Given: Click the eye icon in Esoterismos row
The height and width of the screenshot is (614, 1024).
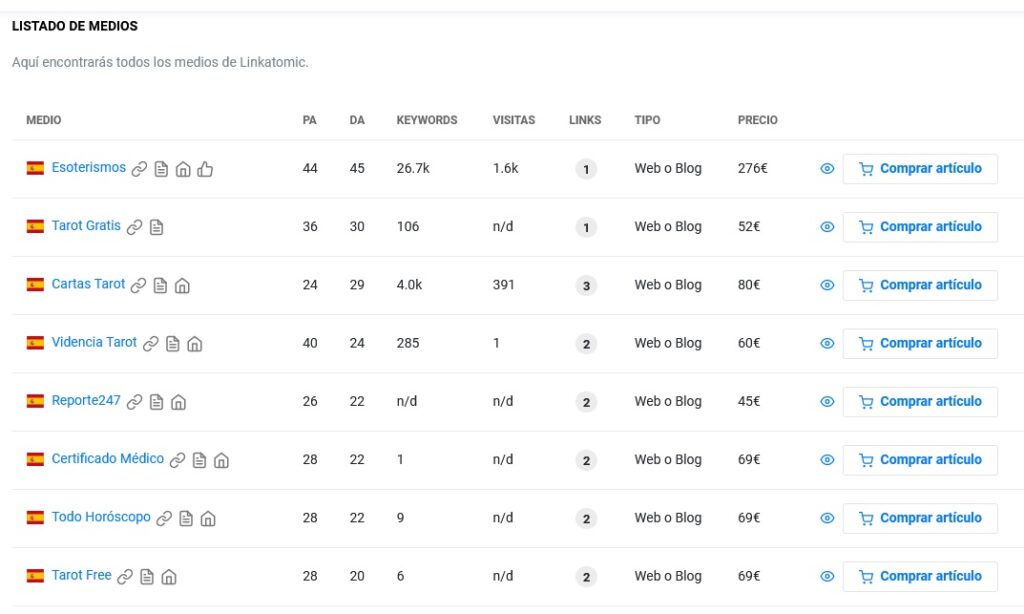Looking at the screenshot, I should click(827, 169).
